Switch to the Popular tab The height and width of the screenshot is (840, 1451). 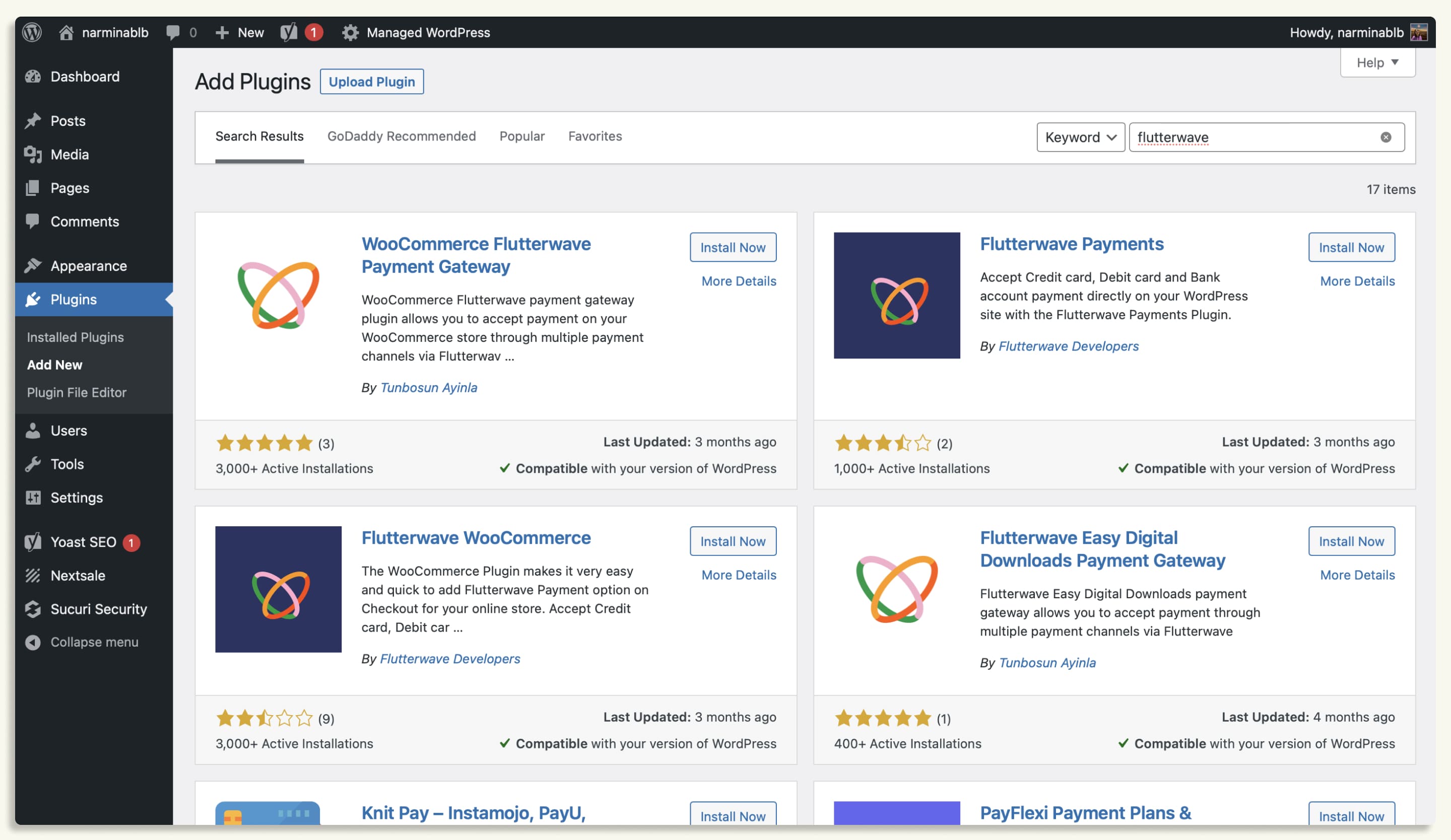pos(521,136)
